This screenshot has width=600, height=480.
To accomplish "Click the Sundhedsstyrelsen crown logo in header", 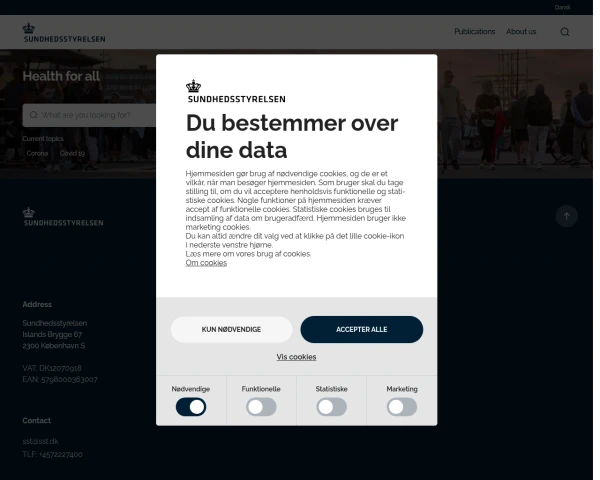I will click(64, 33).
